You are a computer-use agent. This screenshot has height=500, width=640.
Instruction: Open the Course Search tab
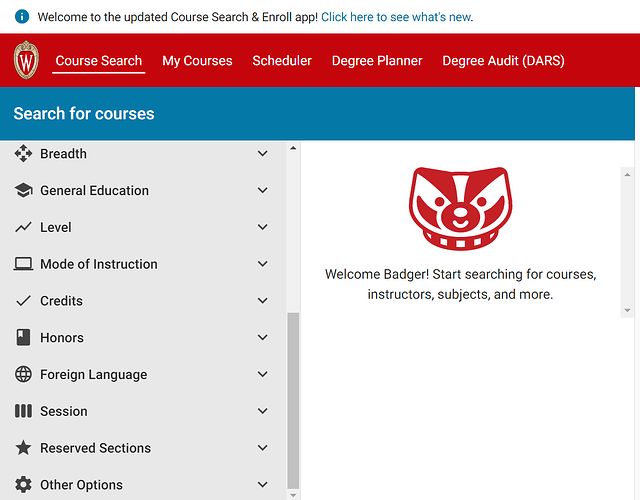point(99,60)
